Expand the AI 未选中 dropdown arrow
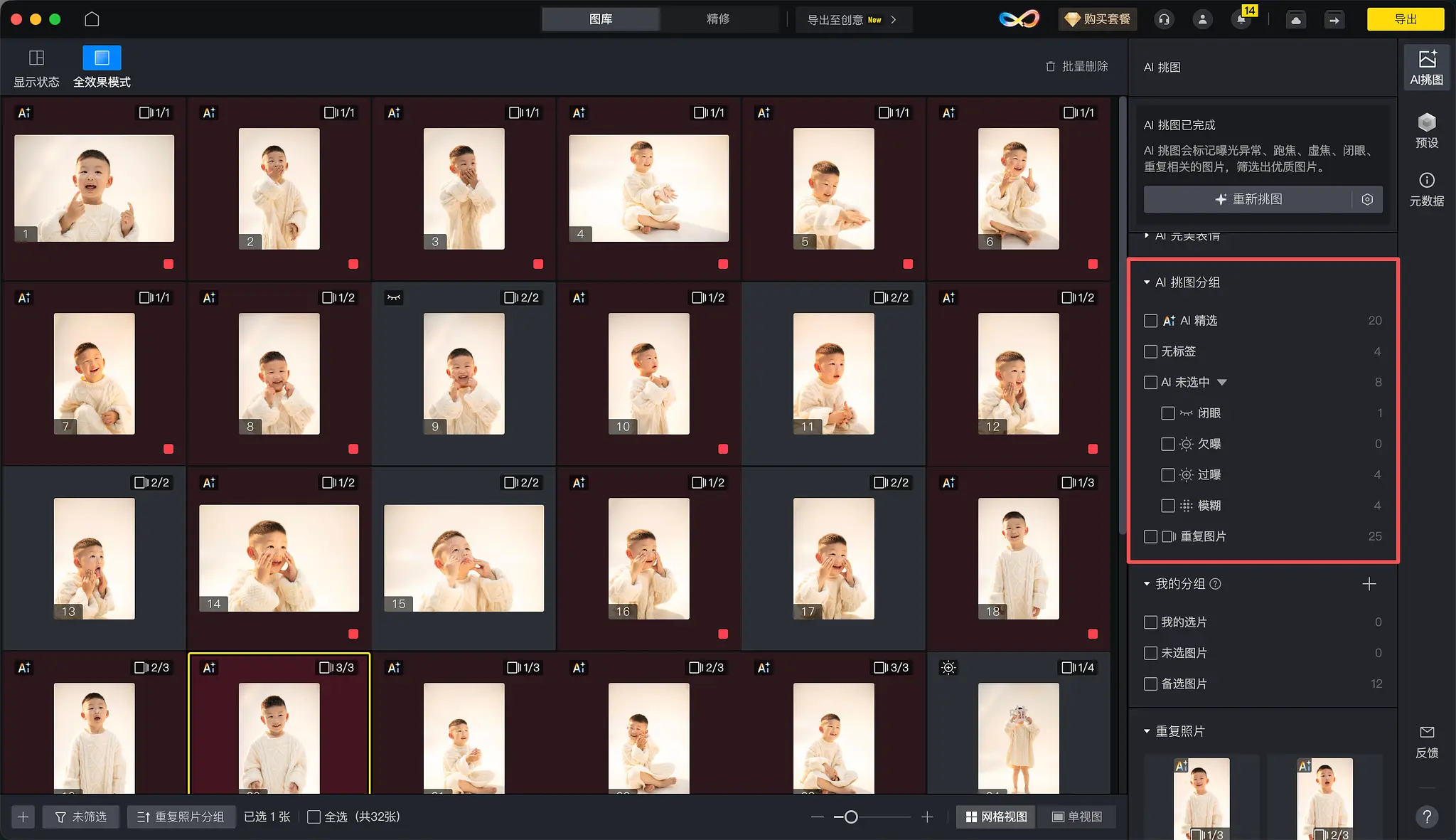This screenshot has width=1456, height=840. (1223, 383)
